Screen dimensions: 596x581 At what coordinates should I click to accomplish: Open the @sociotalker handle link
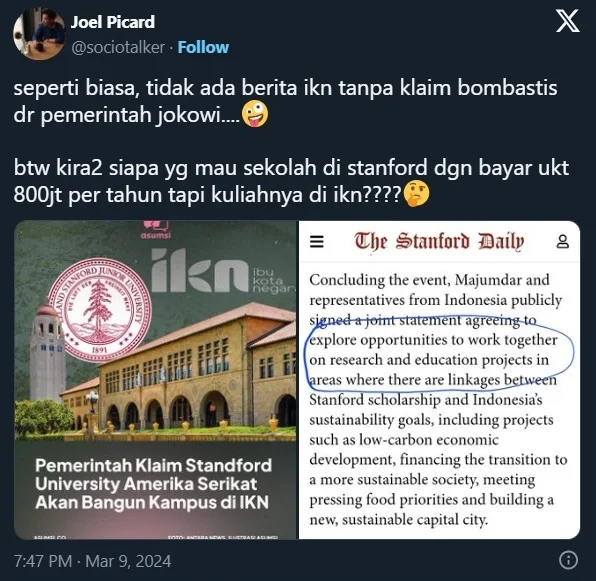coord(118,48)
